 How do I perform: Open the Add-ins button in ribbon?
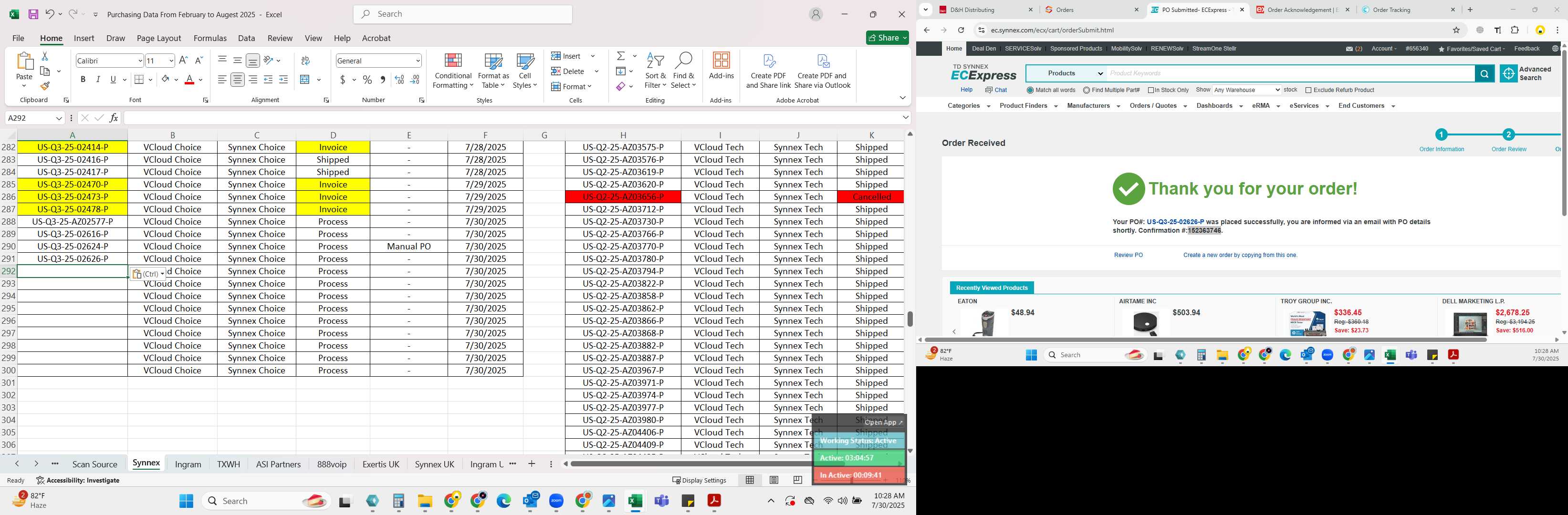[x=721, y=66]
